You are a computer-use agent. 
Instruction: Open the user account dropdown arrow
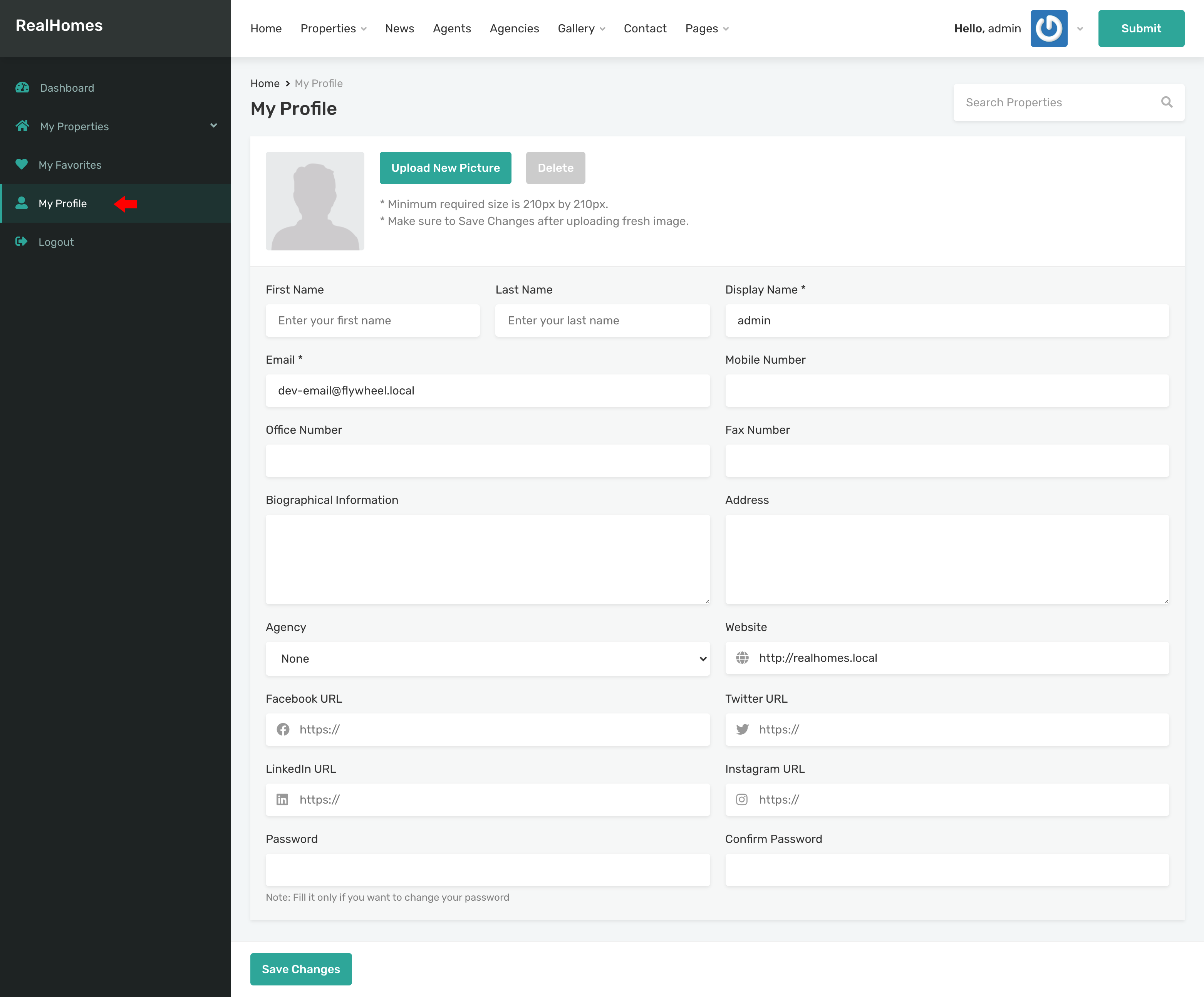pyautogui.click(x=1080, y=29)
